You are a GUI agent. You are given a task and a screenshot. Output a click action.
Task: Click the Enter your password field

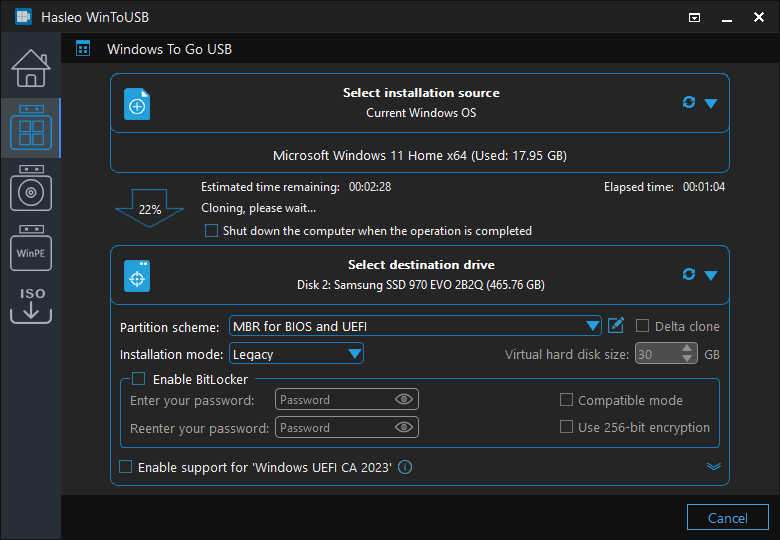347,399
